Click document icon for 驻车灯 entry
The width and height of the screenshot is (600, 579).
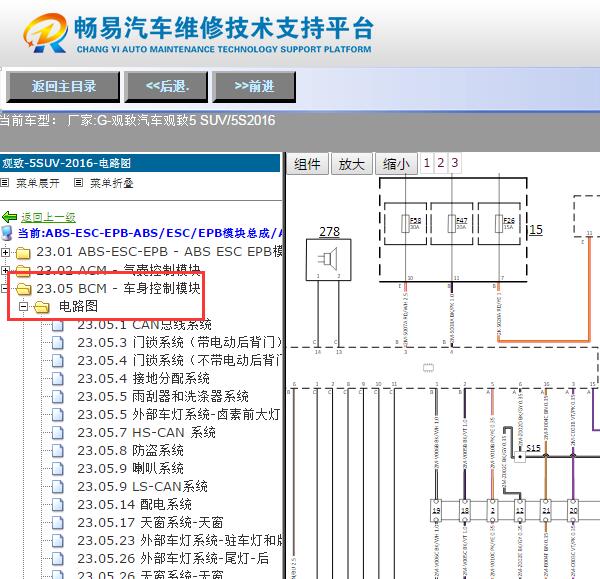click(x=58, y=540)
